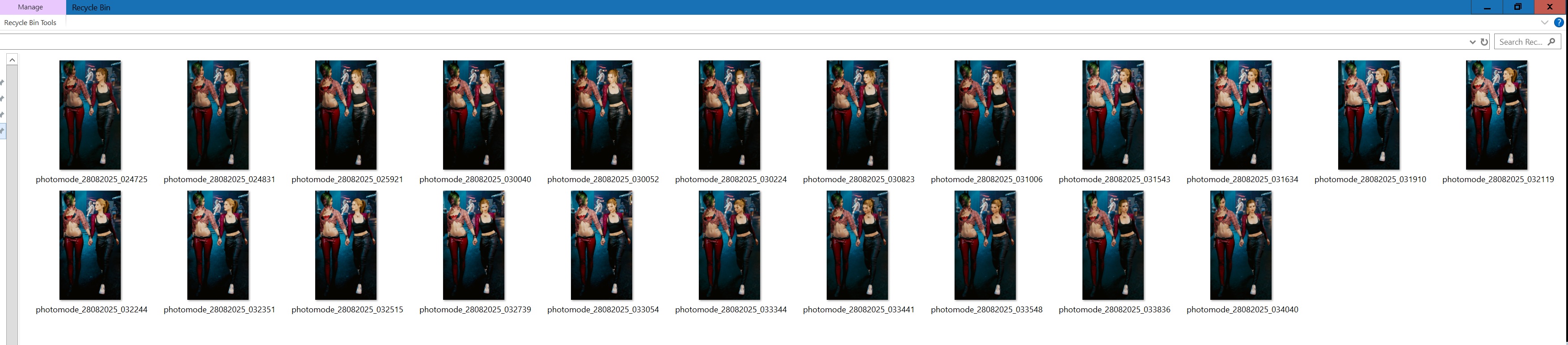Image resolution: width=1568 pixels, height=345 pixels.
Task: Click file name text photomode_28082025_031006
Action: [x=986, y=179]
